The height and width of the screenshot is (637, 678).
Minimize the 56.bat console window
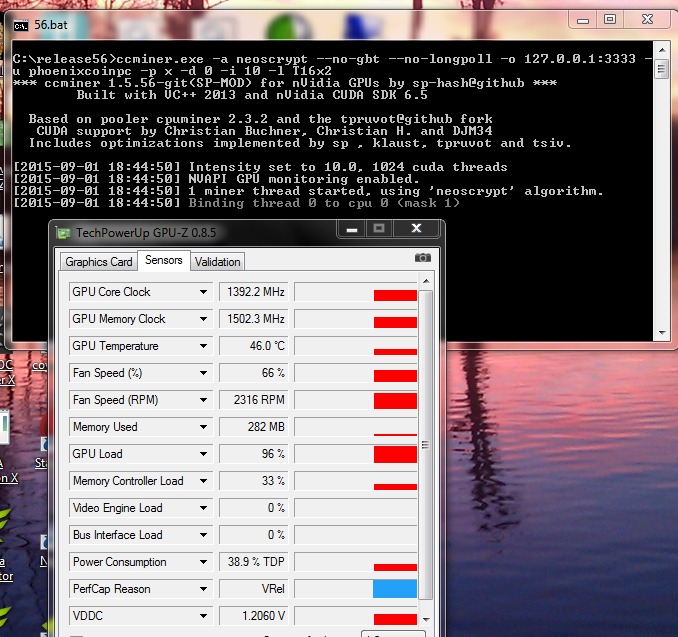click(x=582, y=20)
